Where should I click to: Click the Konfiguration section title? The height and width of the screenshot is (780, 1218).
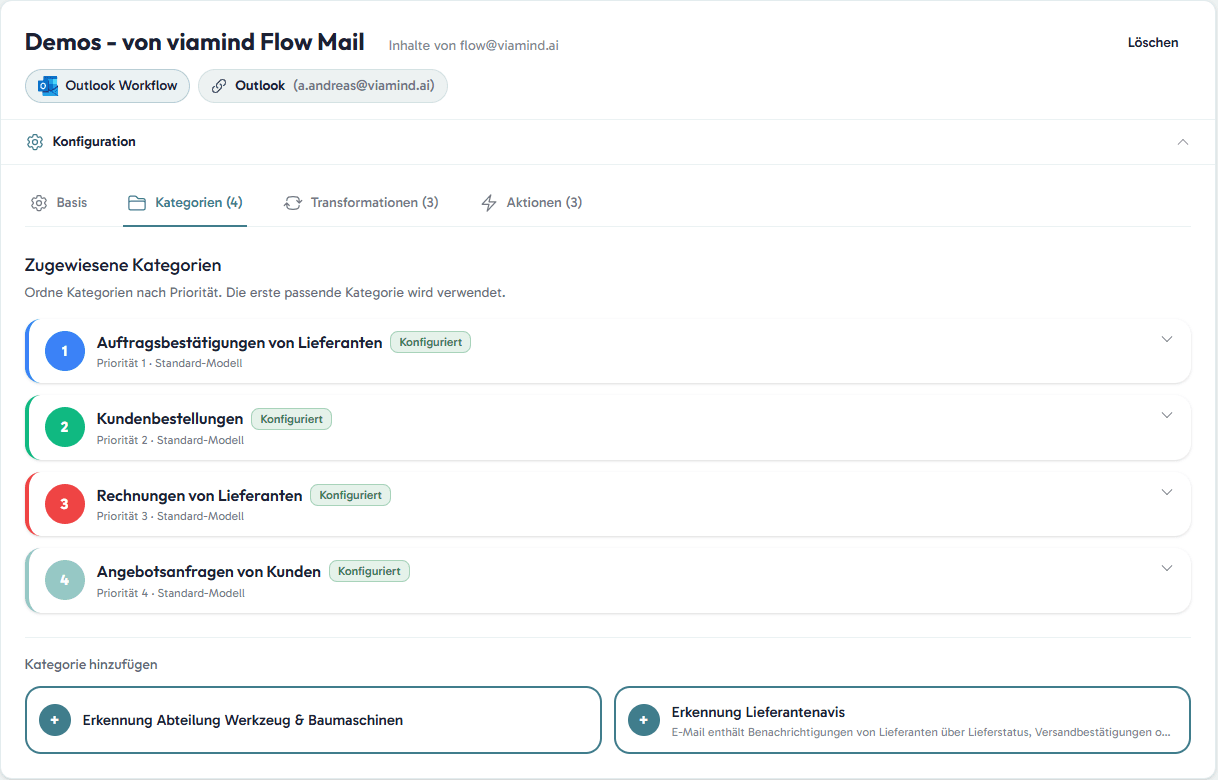pyautogui.click(x=94, y=142)
